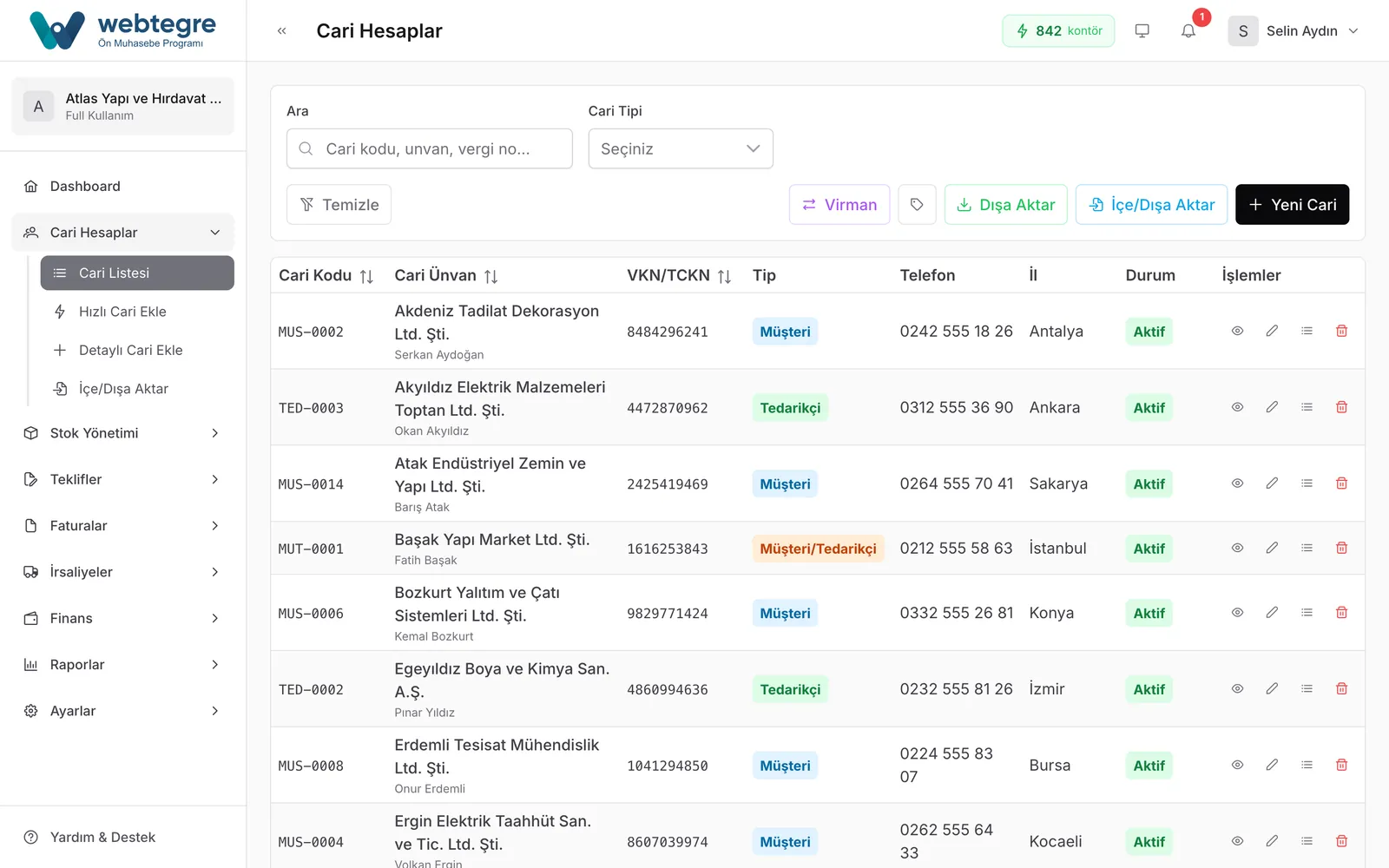The height and width of the screenshot is (868, 1389).
Task: Edit Bozkurt Yalıtım row with pencil icon
Action: (1272, 613)
